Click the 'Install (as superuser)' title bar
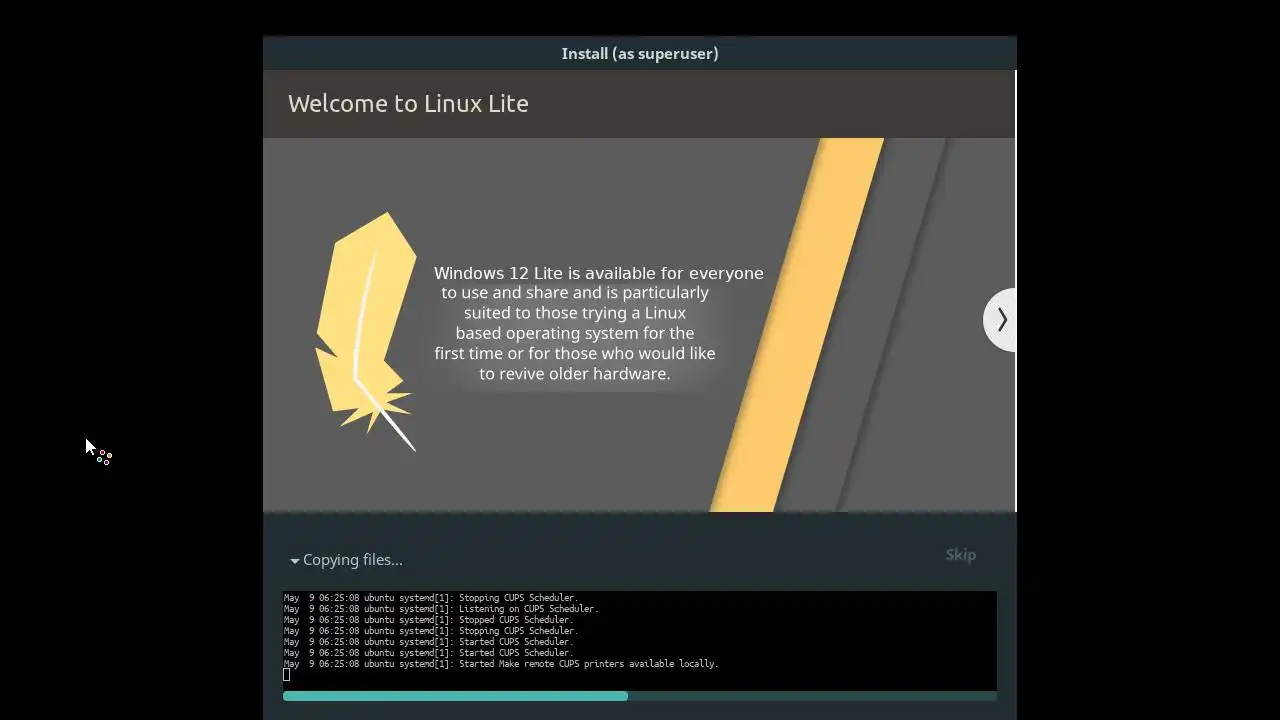The image size is (1280, 720). coord(640,54)
